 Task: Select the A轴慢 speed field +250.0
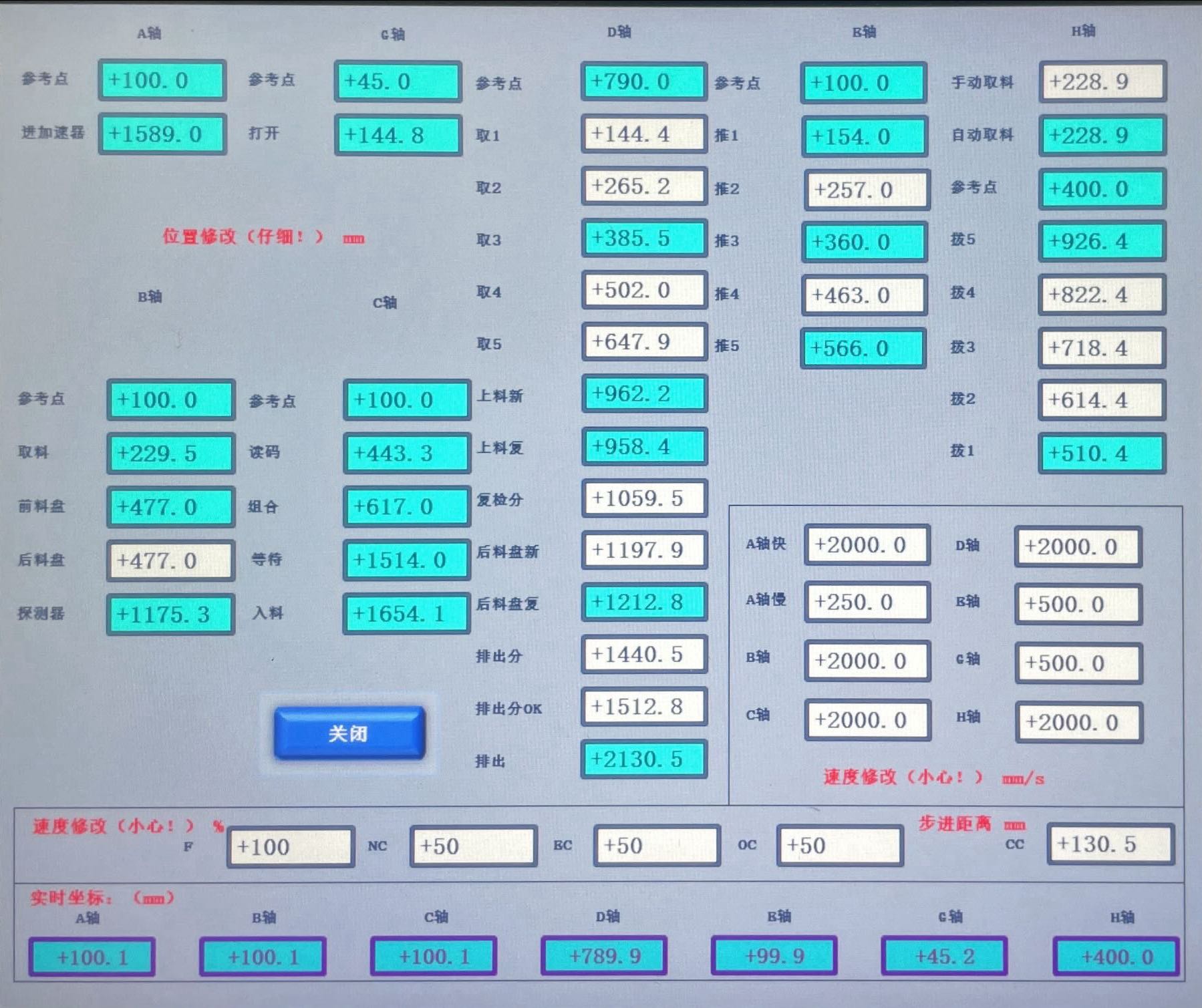coord(867,603)
